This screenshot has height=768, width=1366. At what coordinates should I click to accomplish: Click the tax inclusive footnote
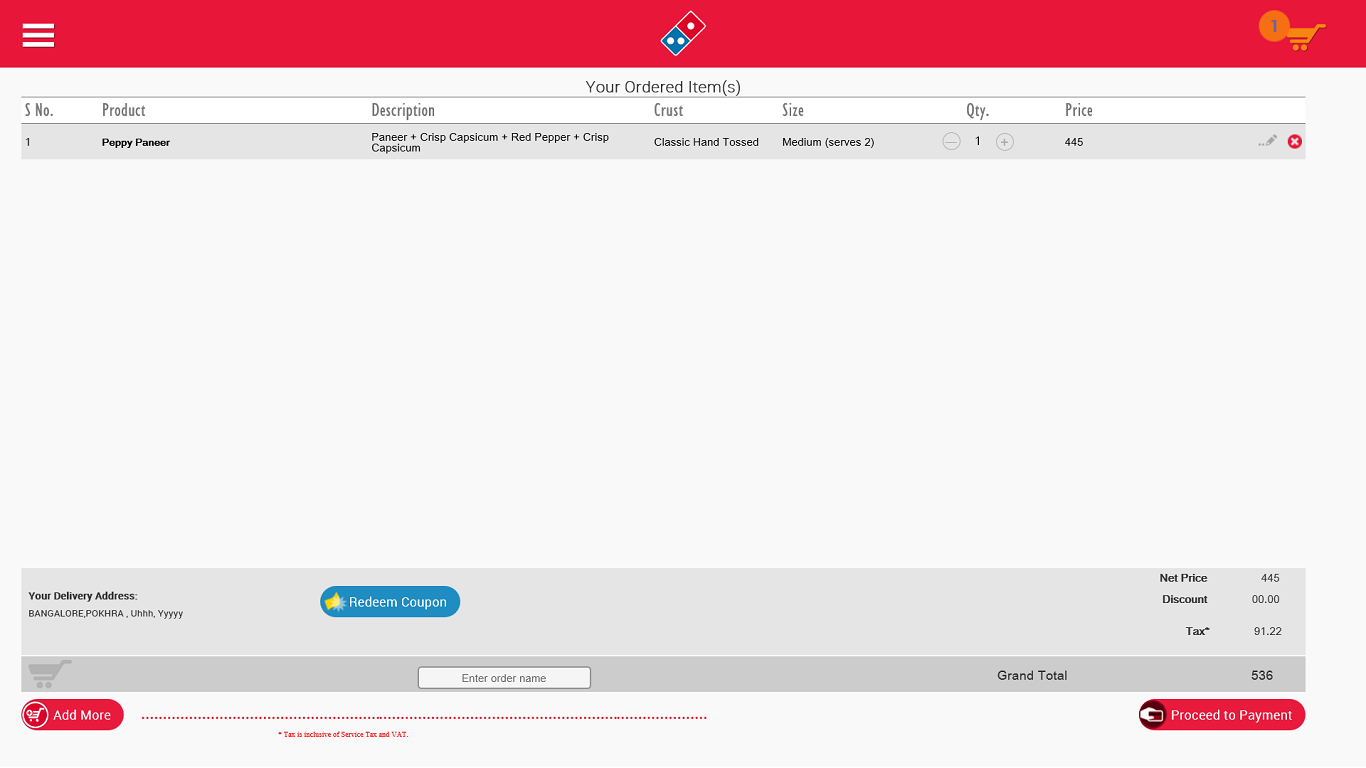click(343, 734)
